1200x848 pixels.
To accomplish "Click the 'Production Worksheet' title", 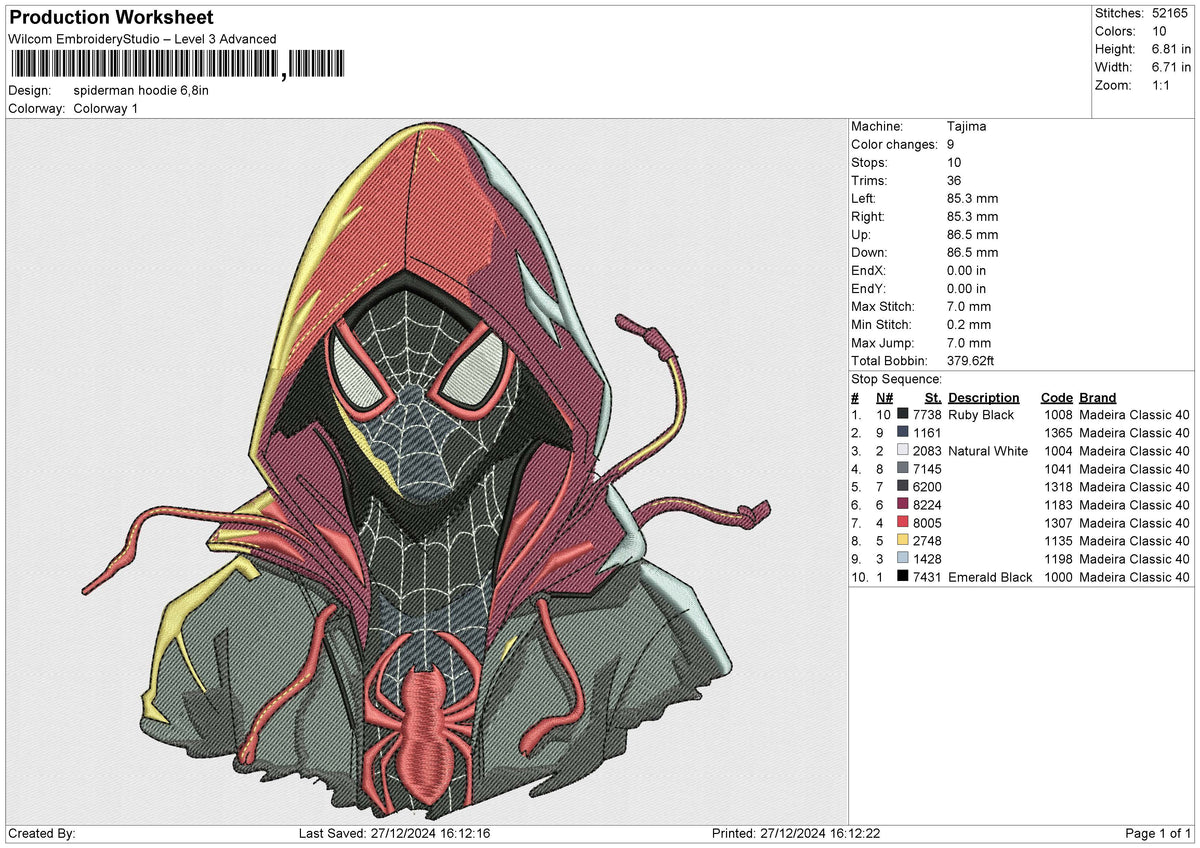I will click(111, 18).
